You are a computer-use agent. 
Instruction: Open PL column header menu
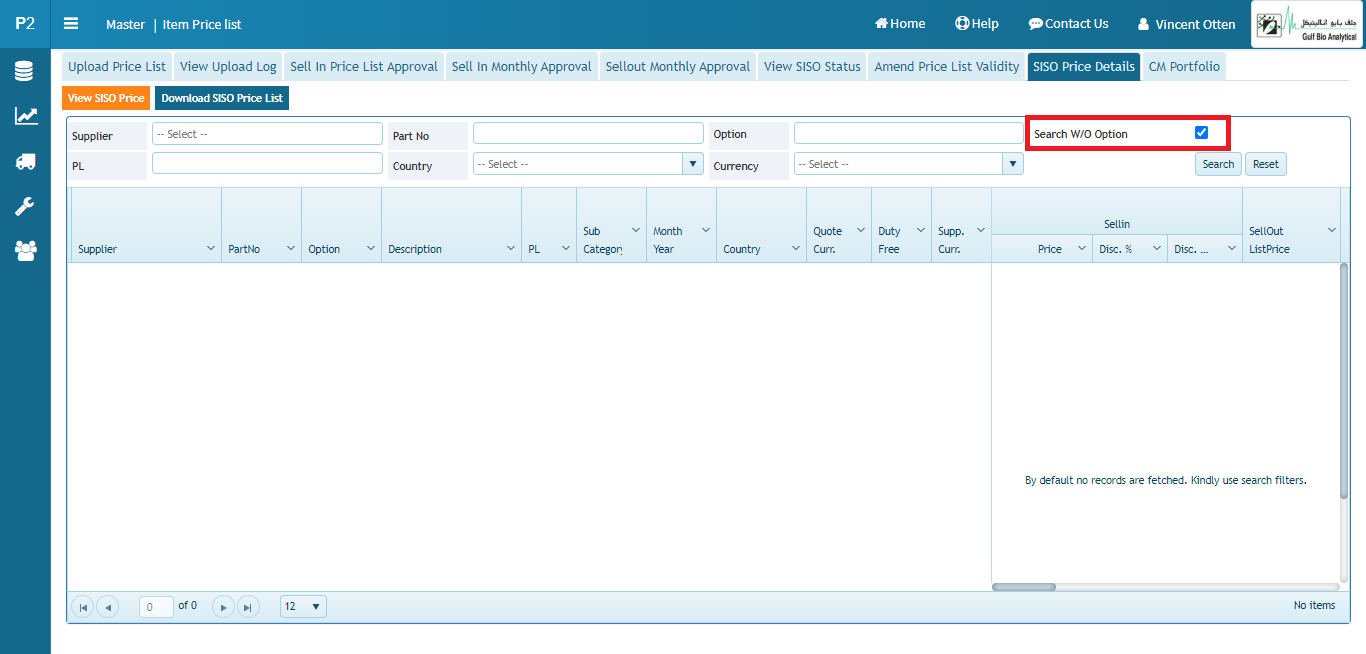pyautogui.click(x=566, y=247)
